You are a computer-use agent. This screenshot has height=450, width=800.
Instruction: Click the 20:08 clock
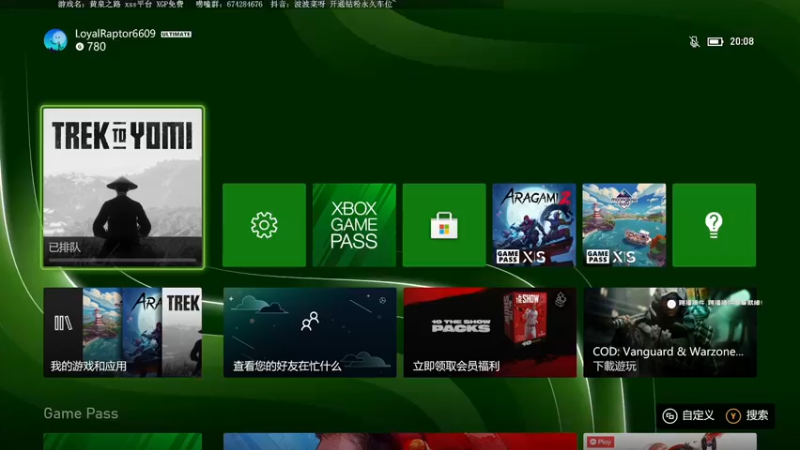[x=741, y=41]
